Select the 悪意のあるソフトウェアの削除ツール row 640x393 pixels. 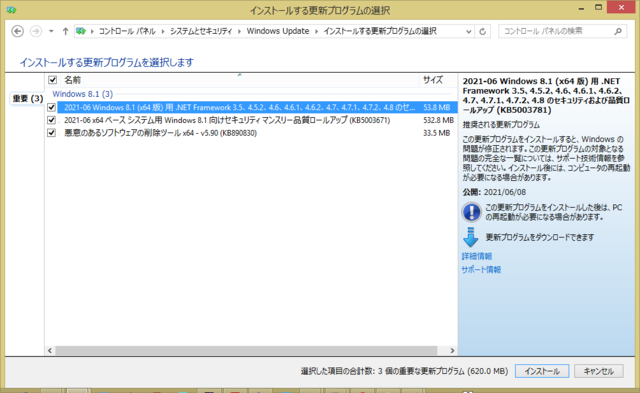coord(257,133)
